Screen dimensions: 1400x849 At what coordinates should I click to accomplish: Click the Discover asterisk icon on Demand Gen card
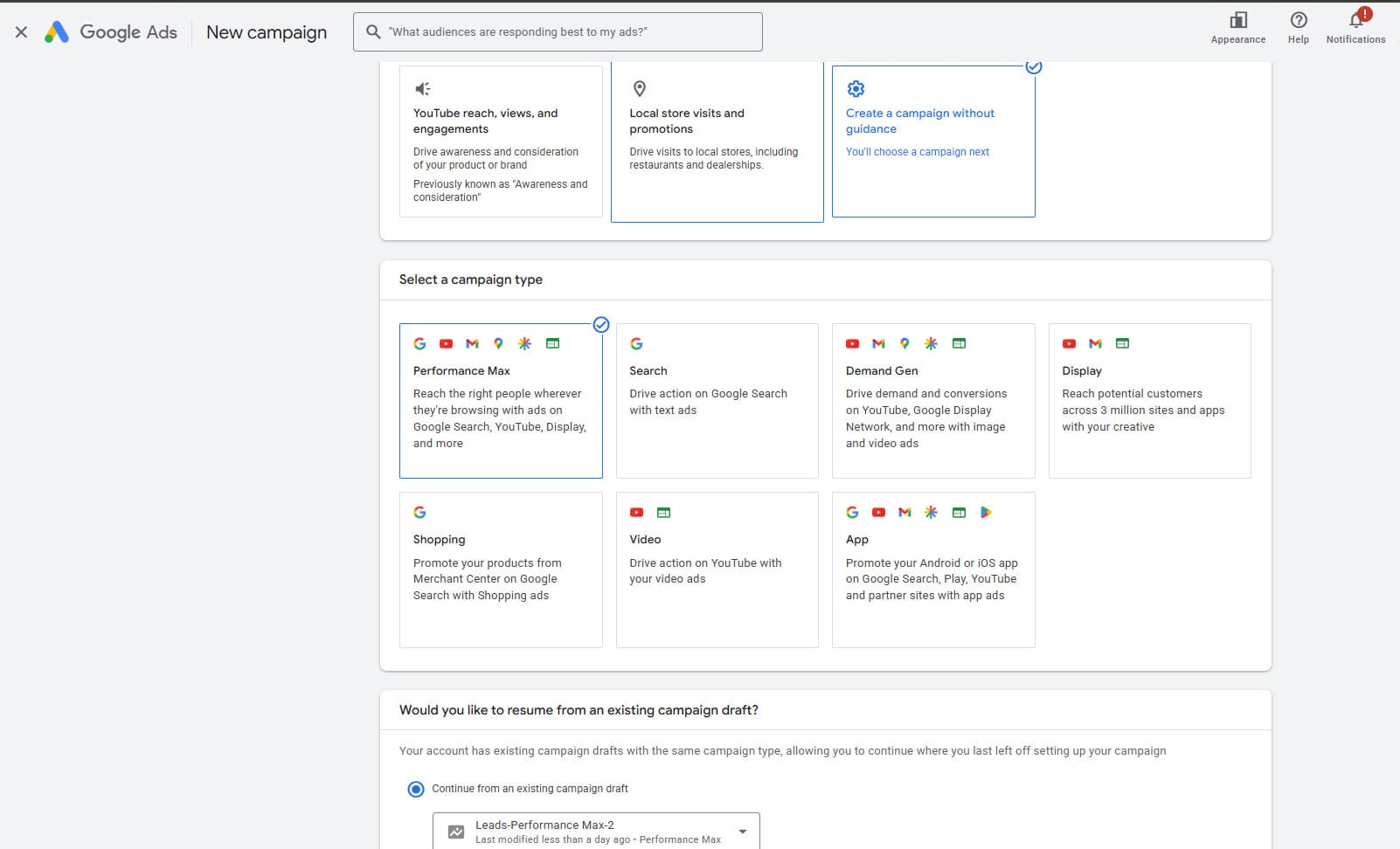click(931, 343)
